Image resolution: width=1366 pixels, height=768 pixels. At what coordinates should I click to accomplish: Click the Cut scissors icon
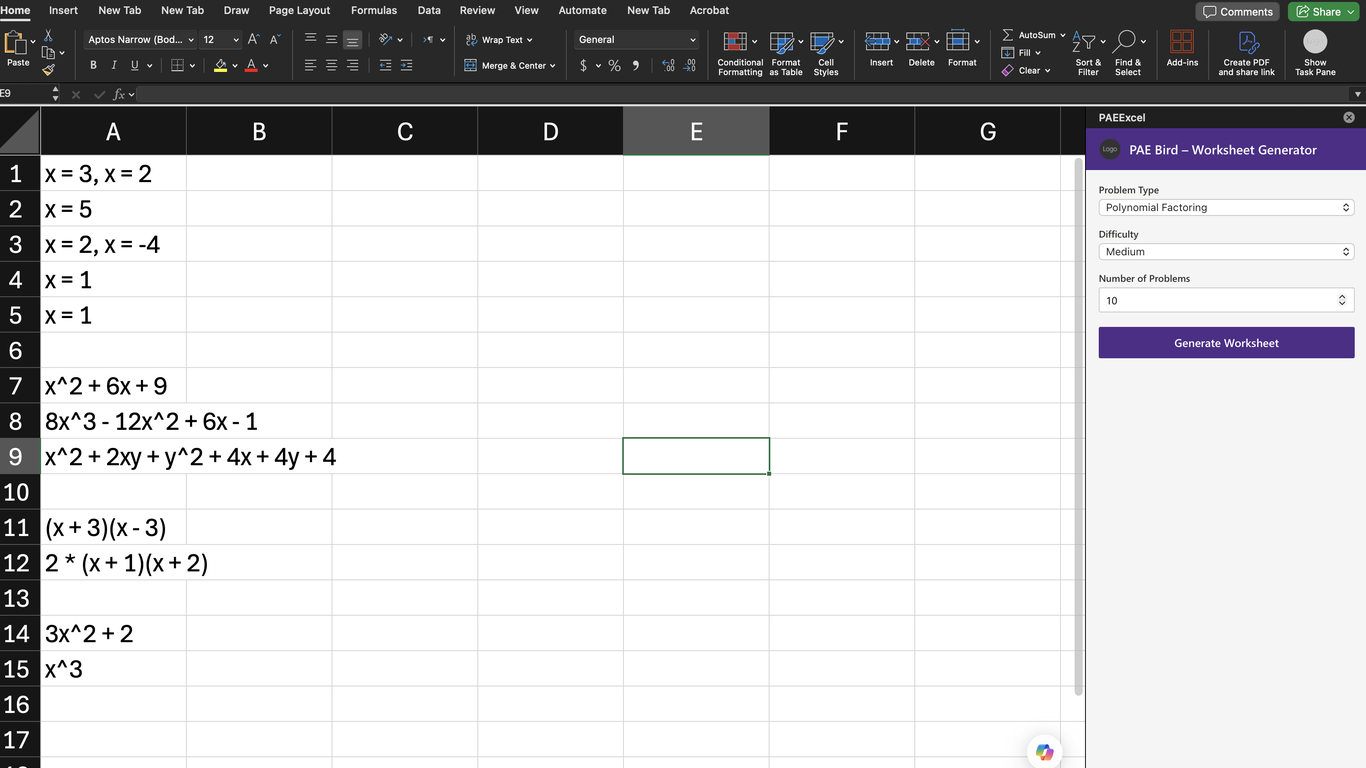click(48, 35)
